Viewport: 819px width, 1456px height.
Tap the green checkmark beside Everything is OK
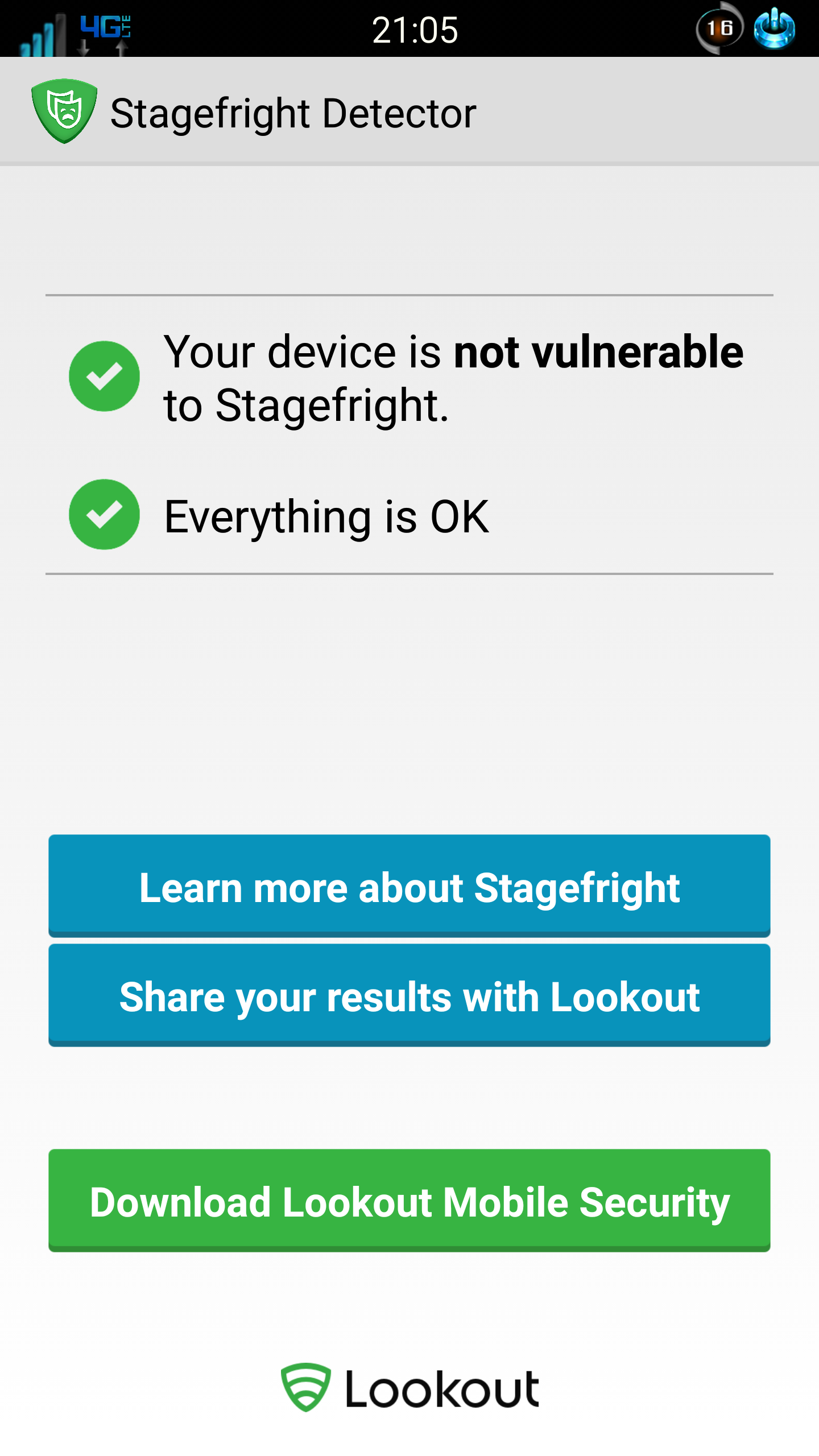pyautogui.click(x=104, y=514)
